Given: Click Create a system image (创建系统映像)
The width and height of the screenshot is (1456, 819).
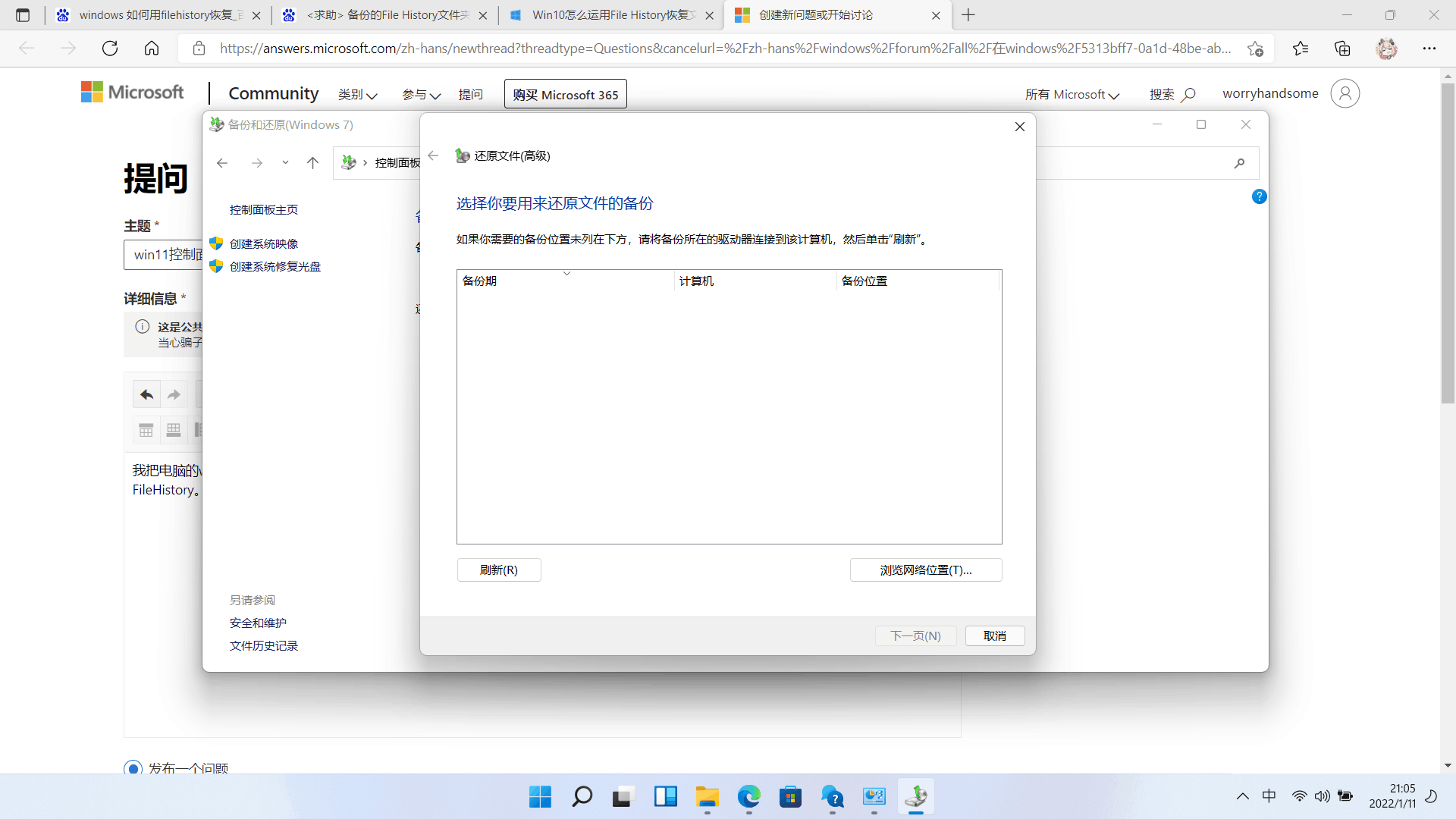Looking at the screenshot, I should click(x=264, y=243).
